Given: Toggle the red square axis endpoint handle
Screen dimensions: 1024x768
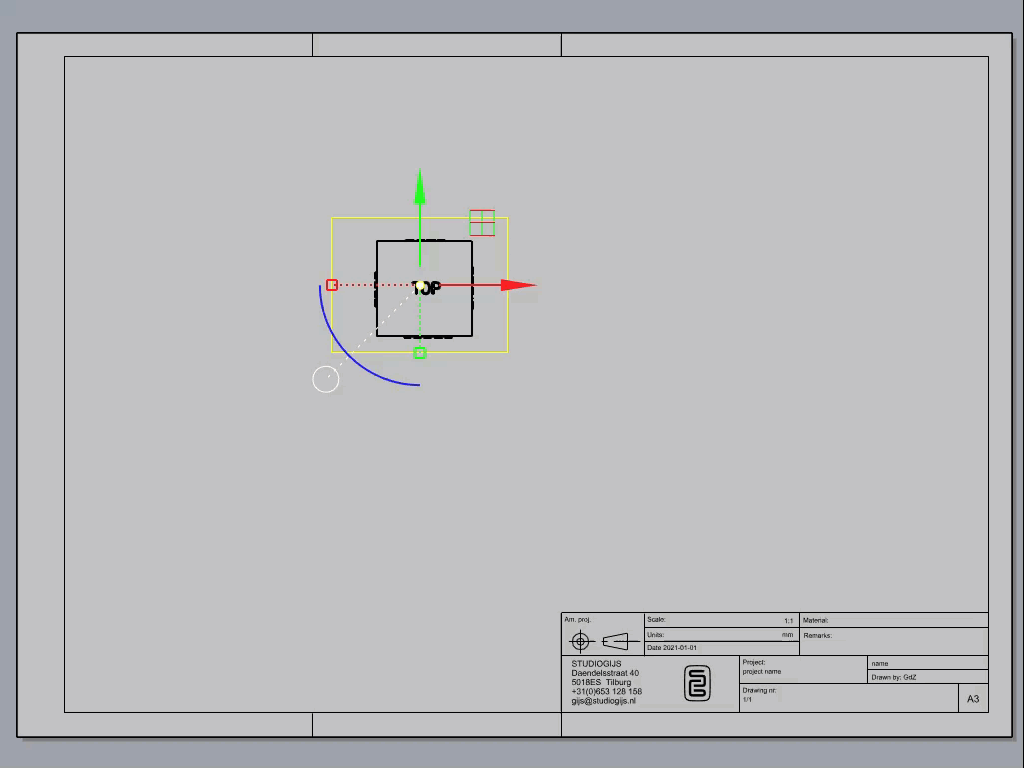Looking at the screenshot, I should 331,285.
